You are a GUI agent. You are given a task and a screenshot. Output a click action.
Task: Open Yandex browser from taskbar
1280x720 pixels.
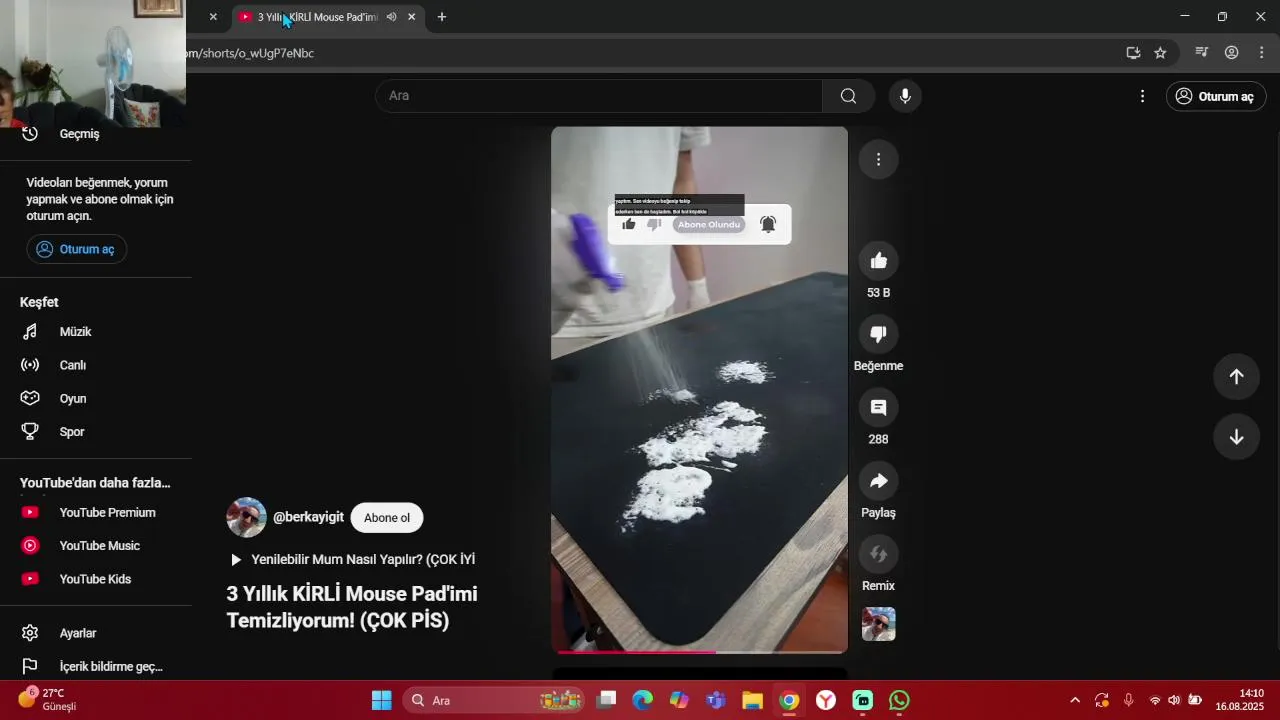tap(826, 700)
